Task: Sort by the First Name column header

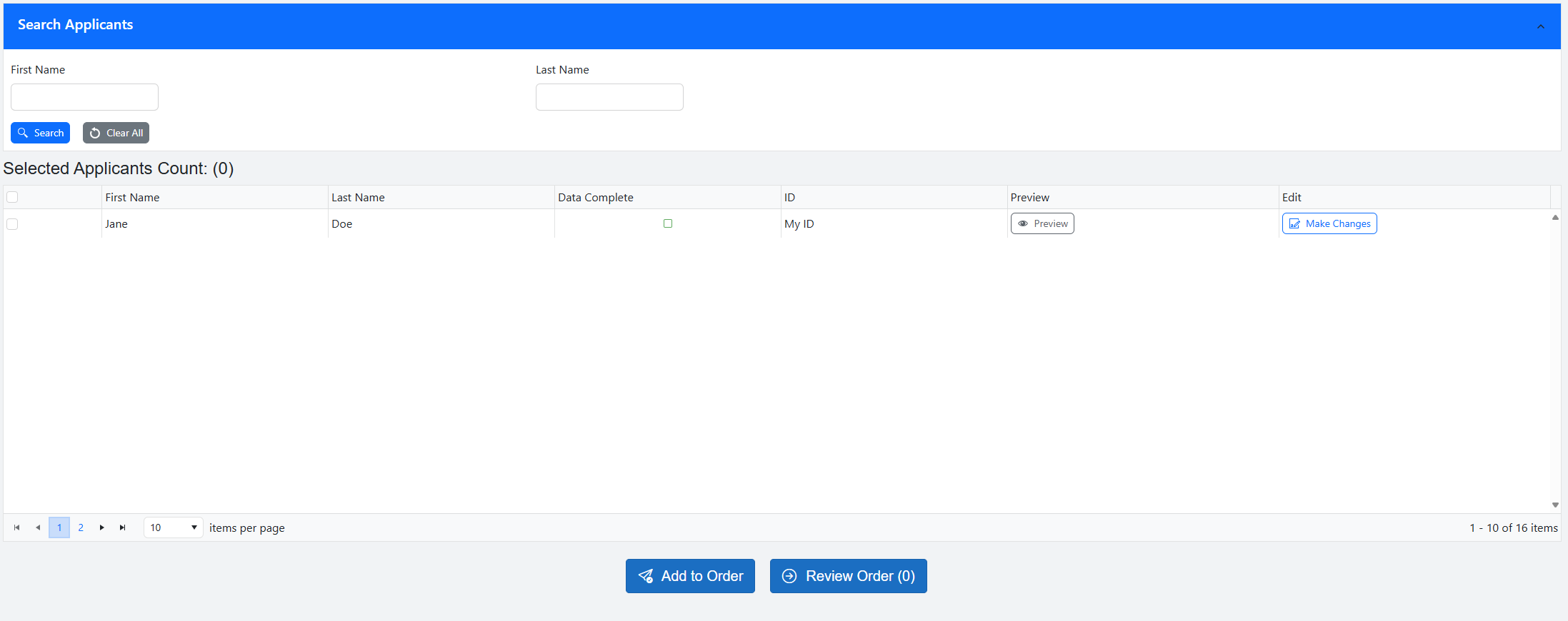Action: 132,198
